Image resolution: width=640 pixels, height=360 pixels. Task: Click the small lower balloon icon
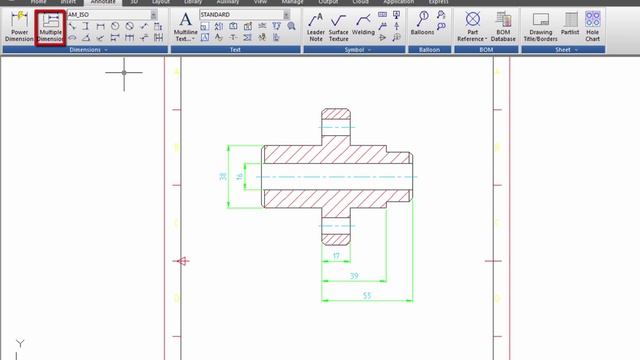coord(441,27)
